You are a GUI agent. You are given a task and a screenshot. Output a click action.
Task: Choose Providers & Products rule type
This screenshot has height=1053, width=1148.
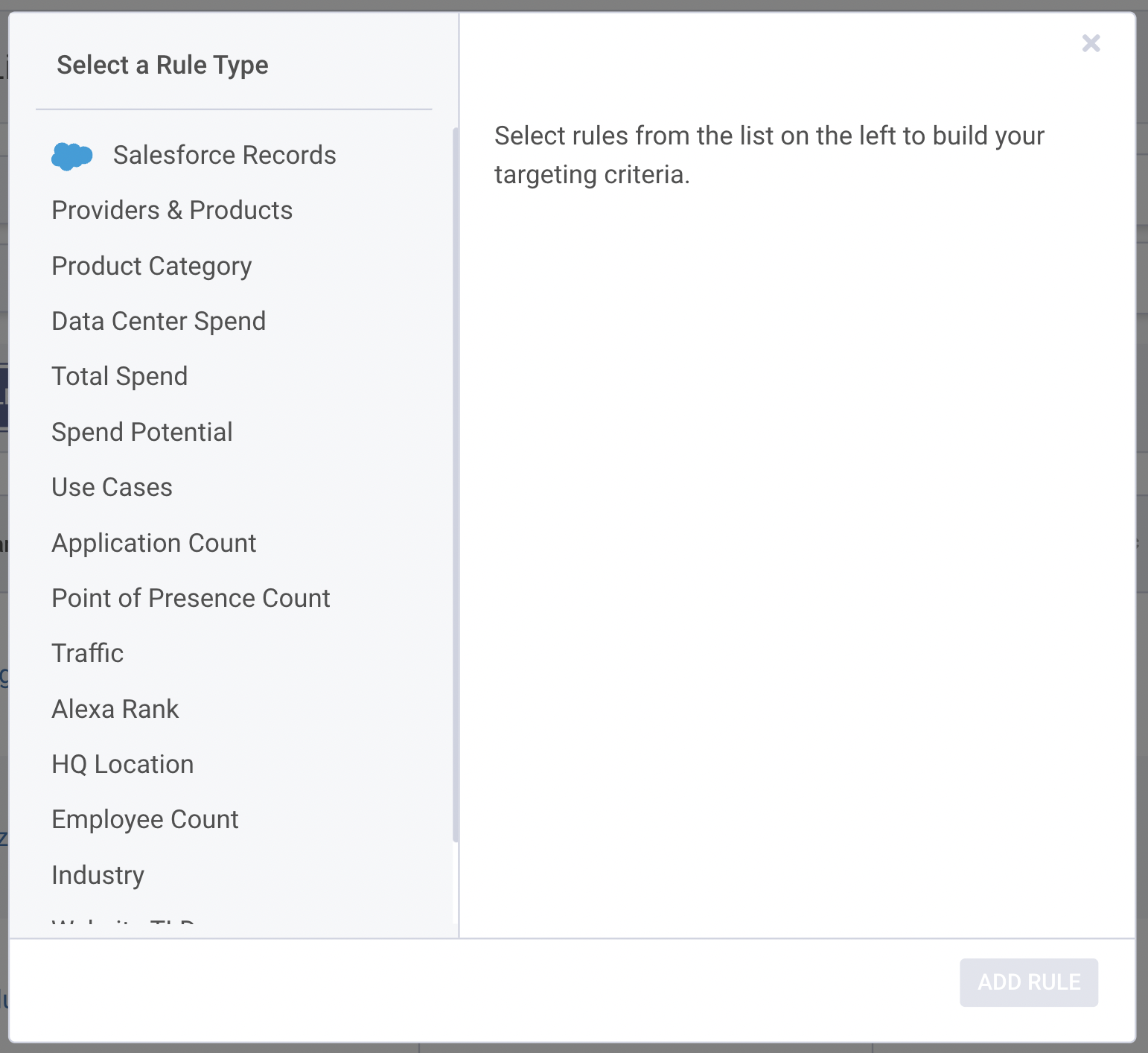[x=172, y=211]
